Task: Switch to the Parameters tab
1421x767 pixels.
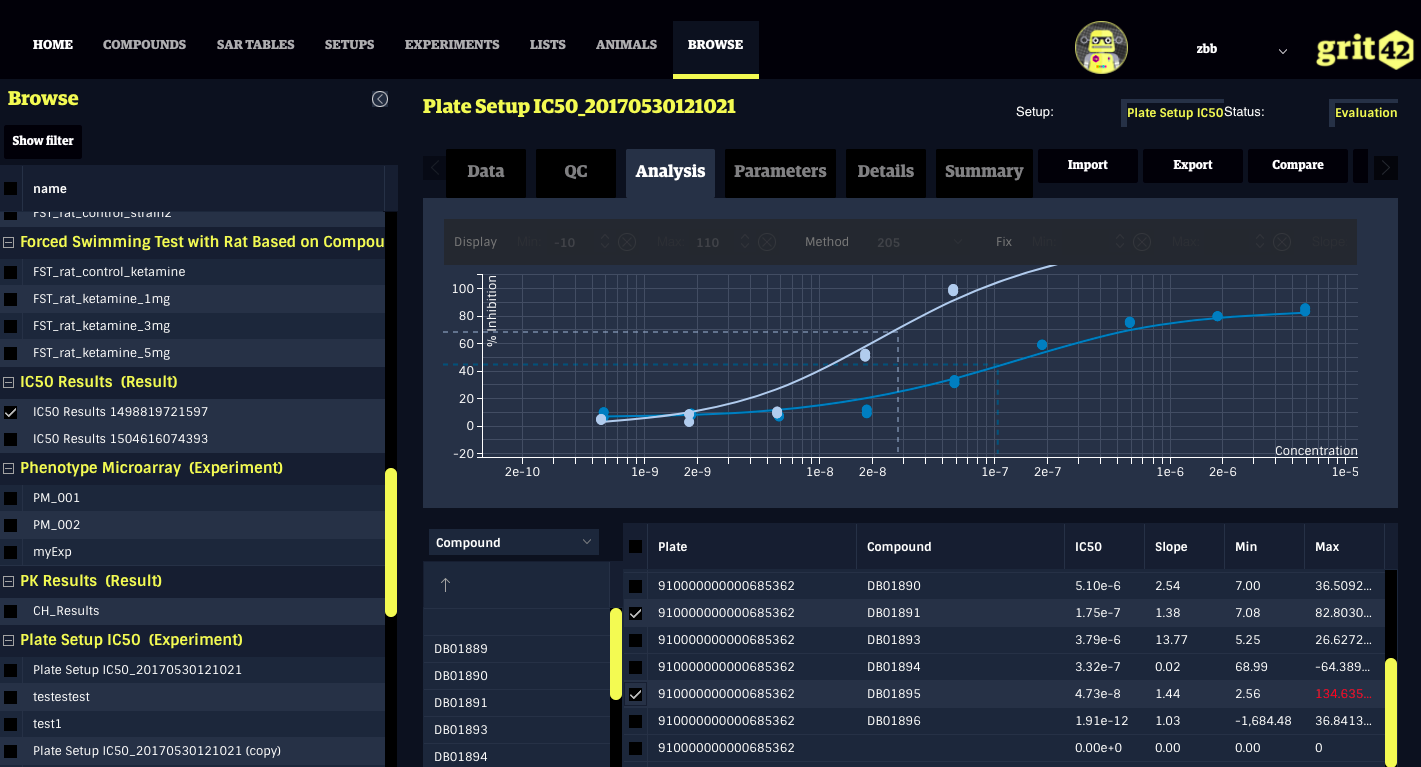Action: coord(780,171)
